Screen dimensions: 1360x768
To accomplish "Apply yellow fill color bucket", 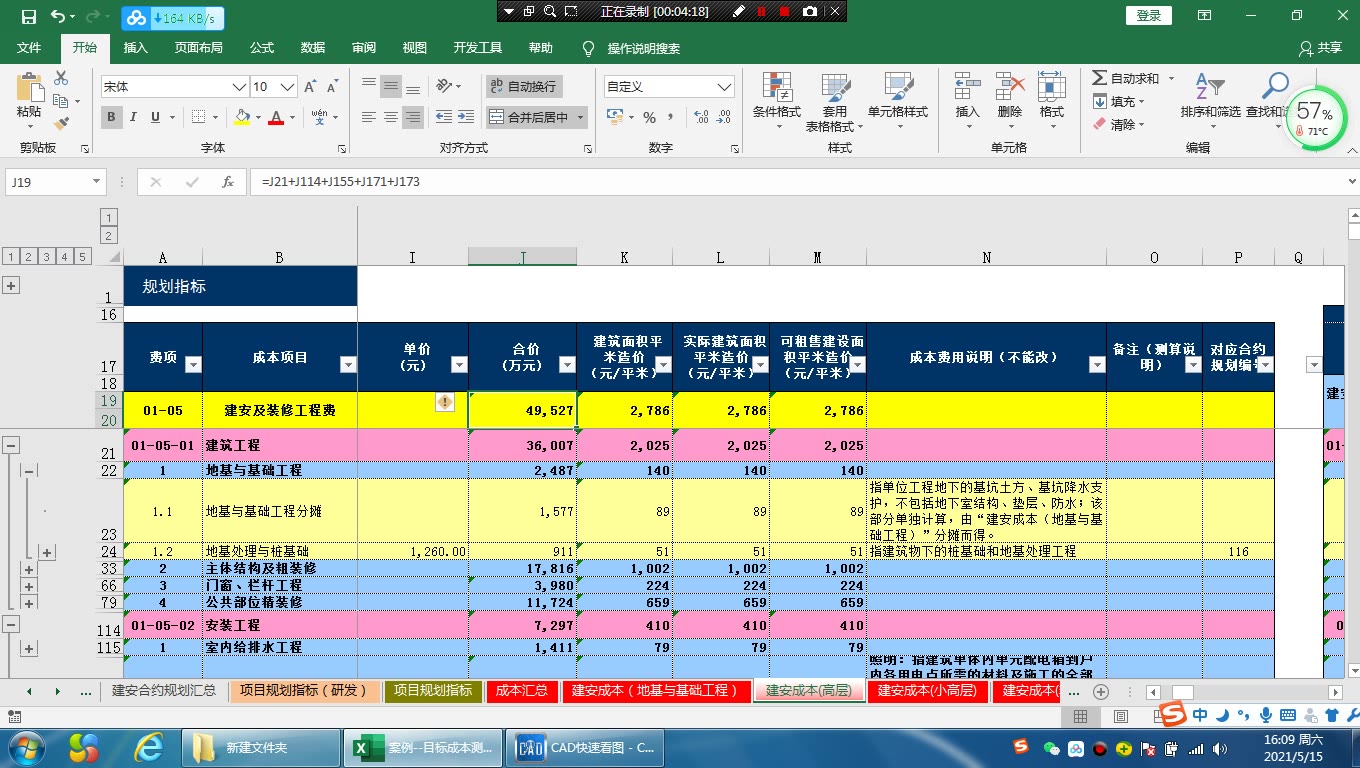I will click(x=241, y=117).
